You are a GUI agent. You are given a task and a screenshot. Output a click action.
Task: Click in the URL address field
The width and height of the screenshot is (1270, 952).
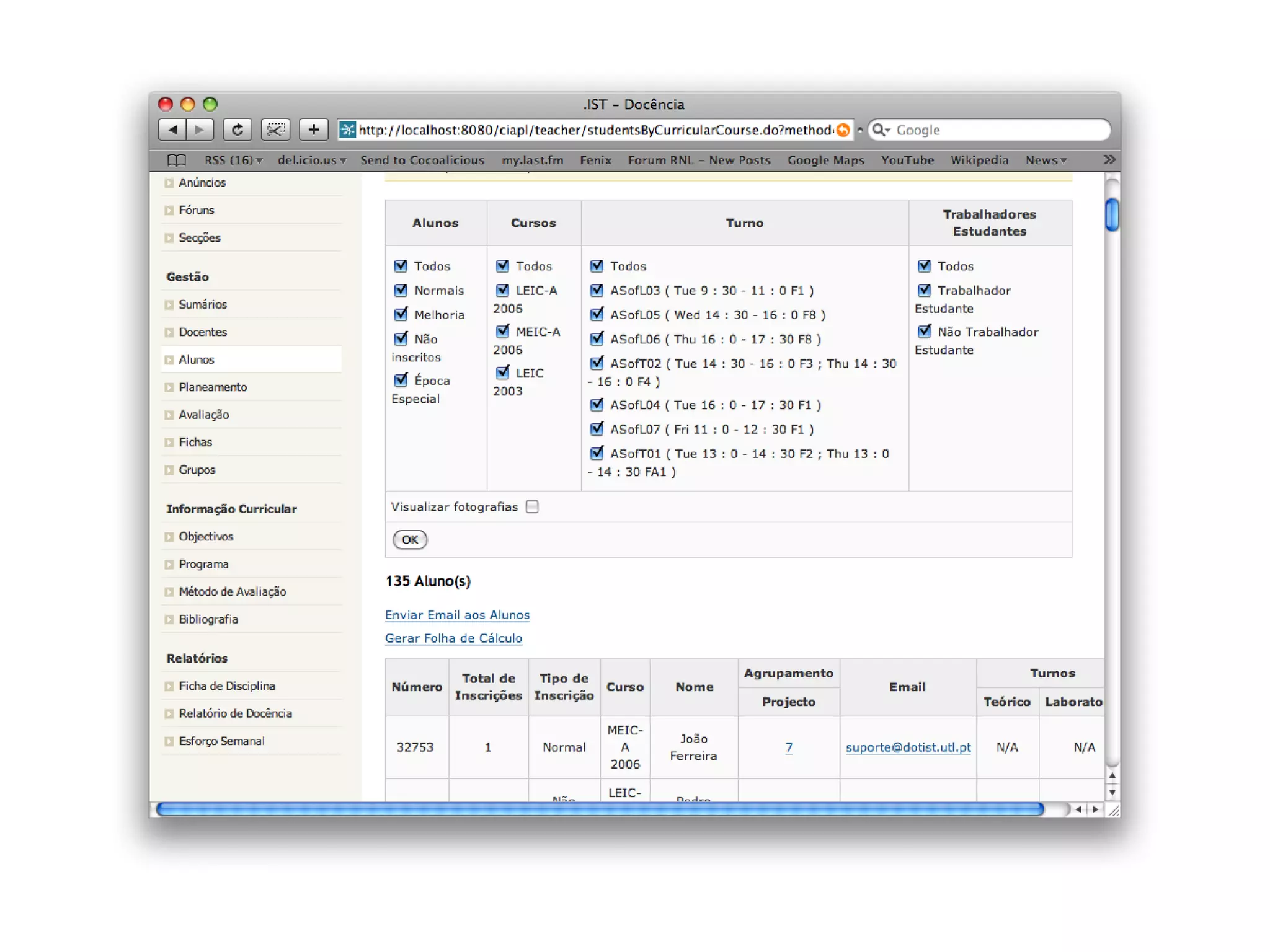[x=594, y=130]
